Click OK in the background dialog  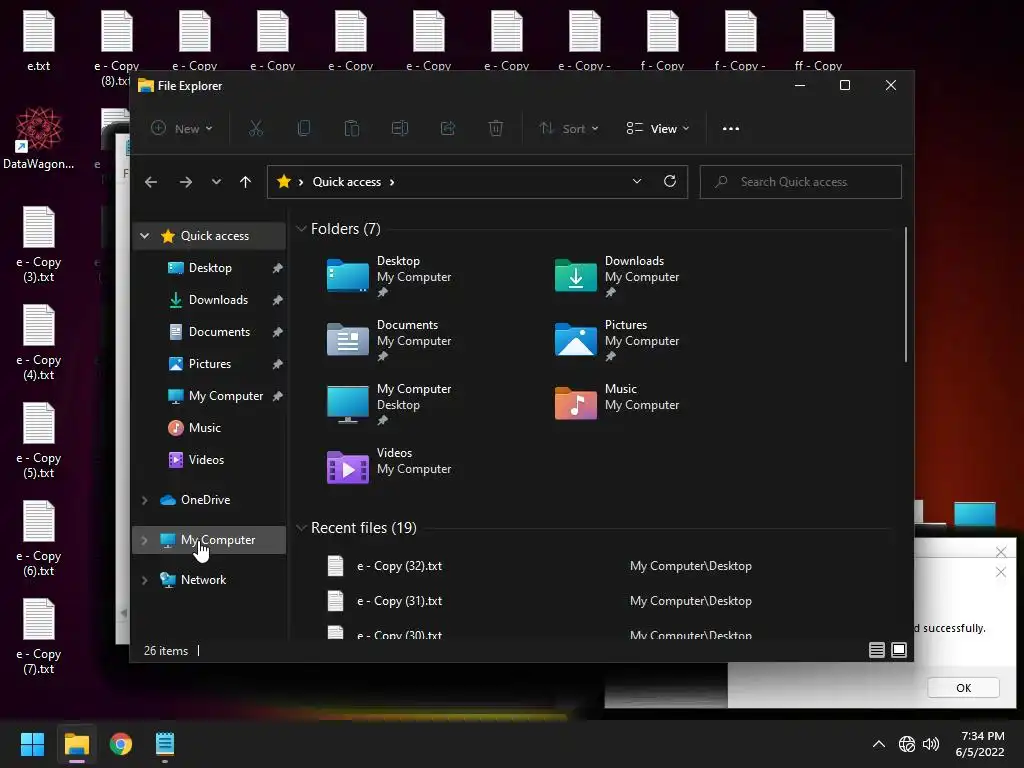pyautogui.click(x=963, y=688)
